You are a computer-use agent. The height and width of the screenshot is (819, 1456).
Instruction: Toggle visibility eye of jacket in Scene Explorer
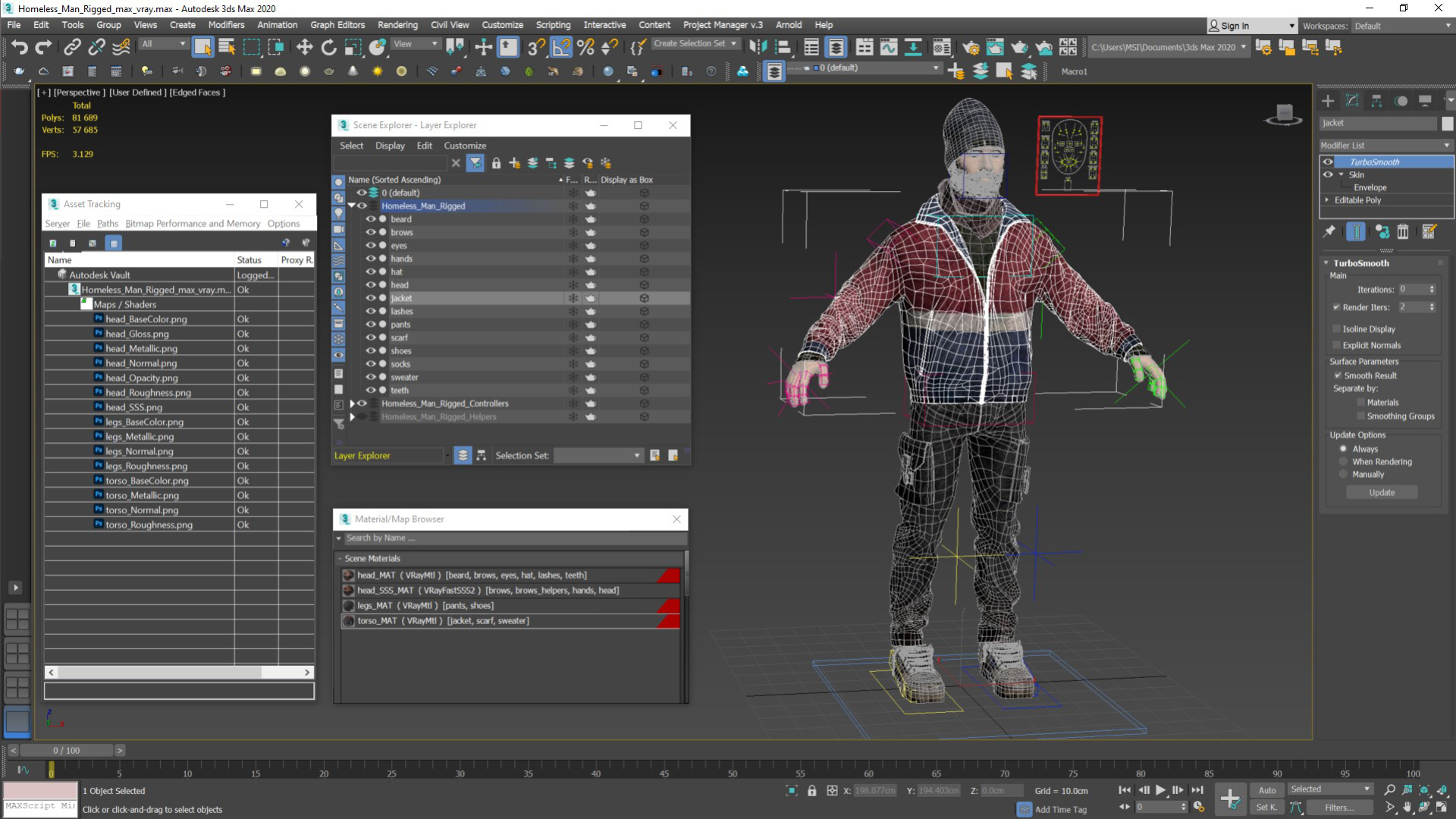[371, 298]
